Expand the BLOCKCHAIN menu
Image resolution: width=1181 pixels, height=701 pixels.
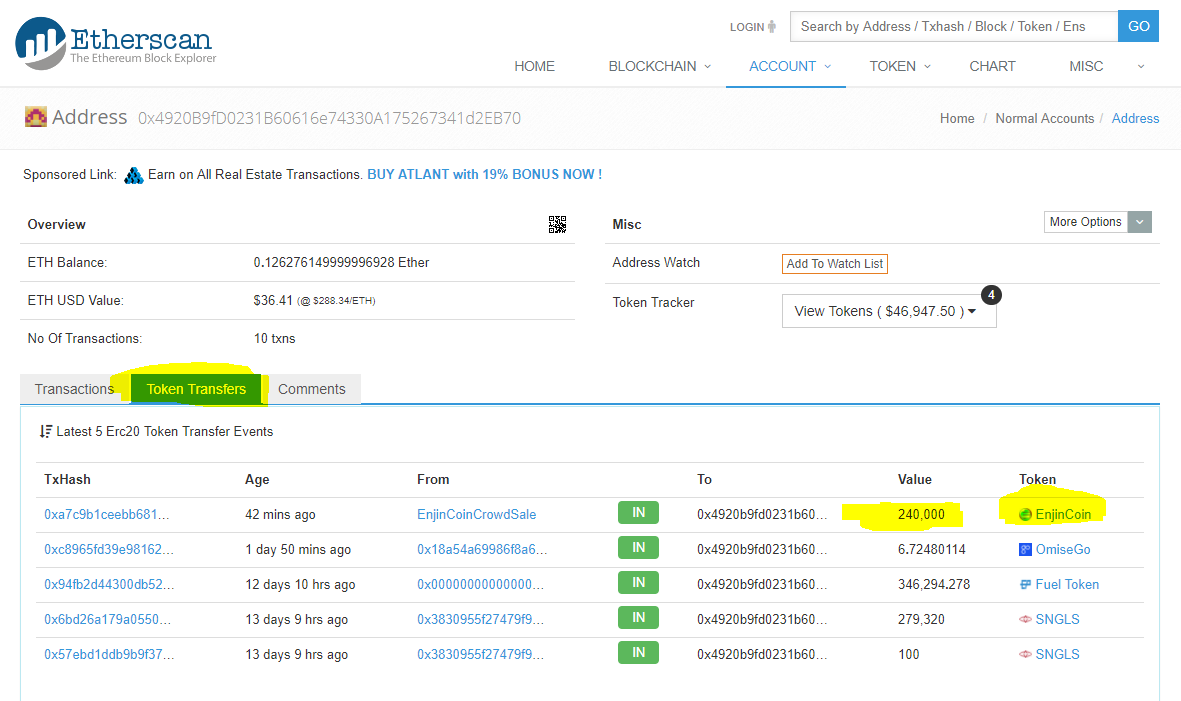[x=659, y=66]
